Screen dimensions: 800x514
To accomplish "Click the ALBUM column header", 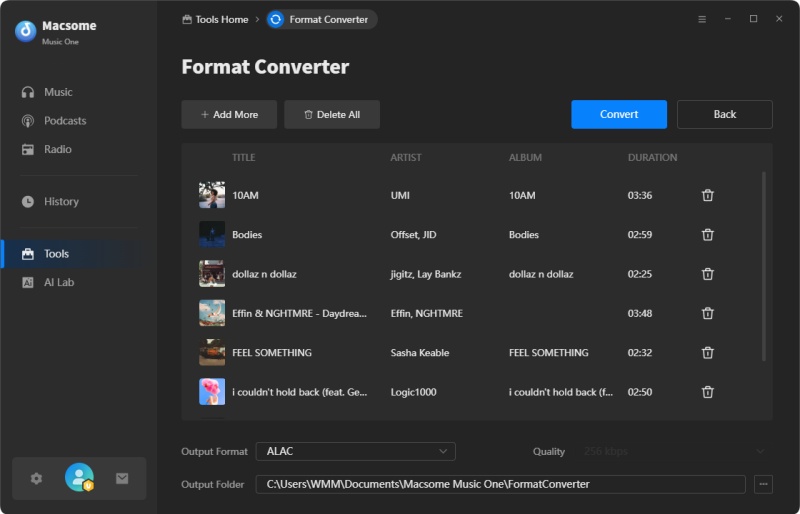I will point(525,157).
